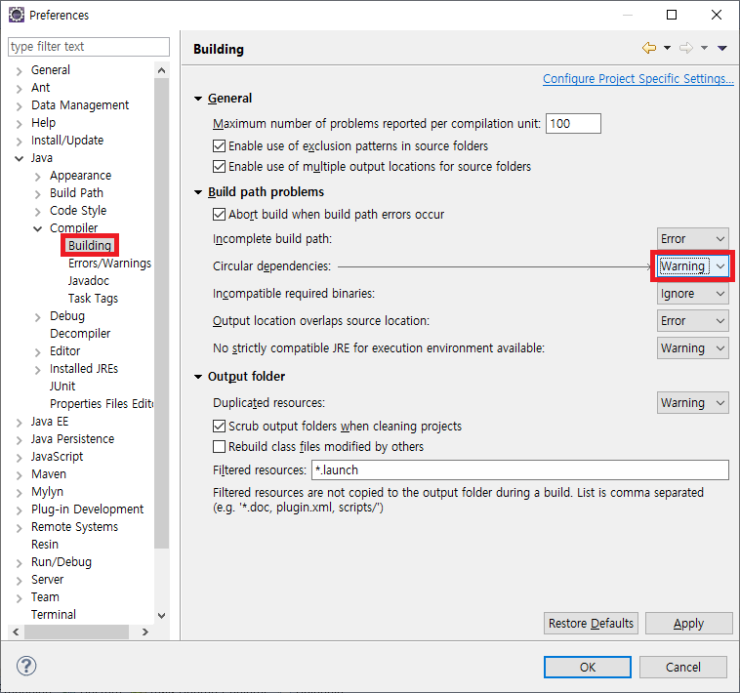Viewport: 740px width, 693px height.
Task: Open the Incomplete build path dropdown
Action: point(693,239)
